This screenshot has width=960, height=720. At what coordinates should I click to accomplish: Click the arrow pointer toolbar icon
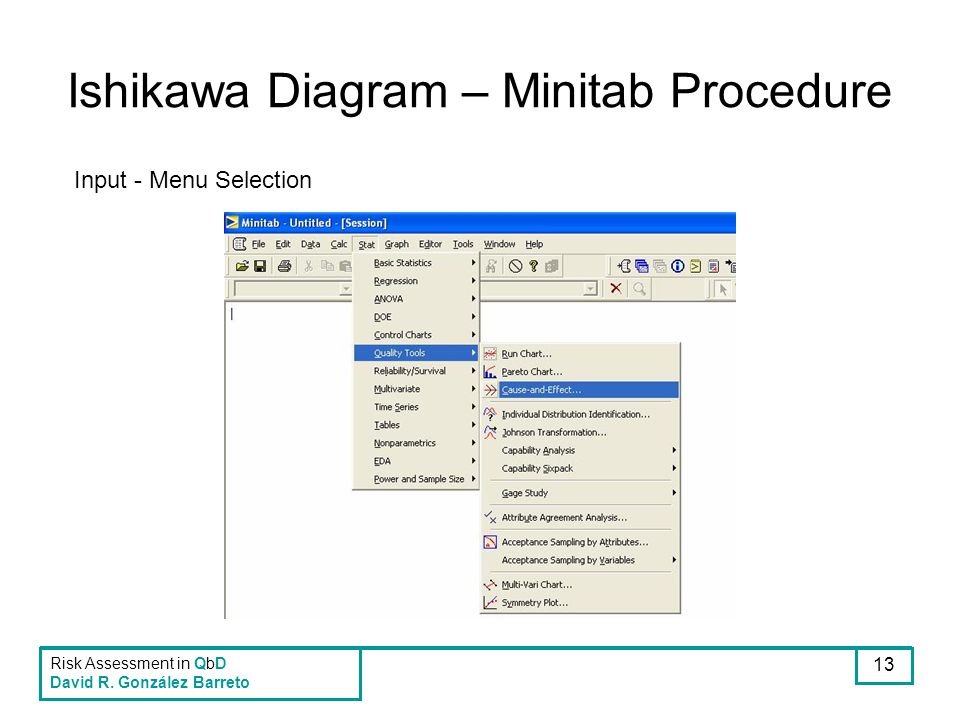[723, 289]
